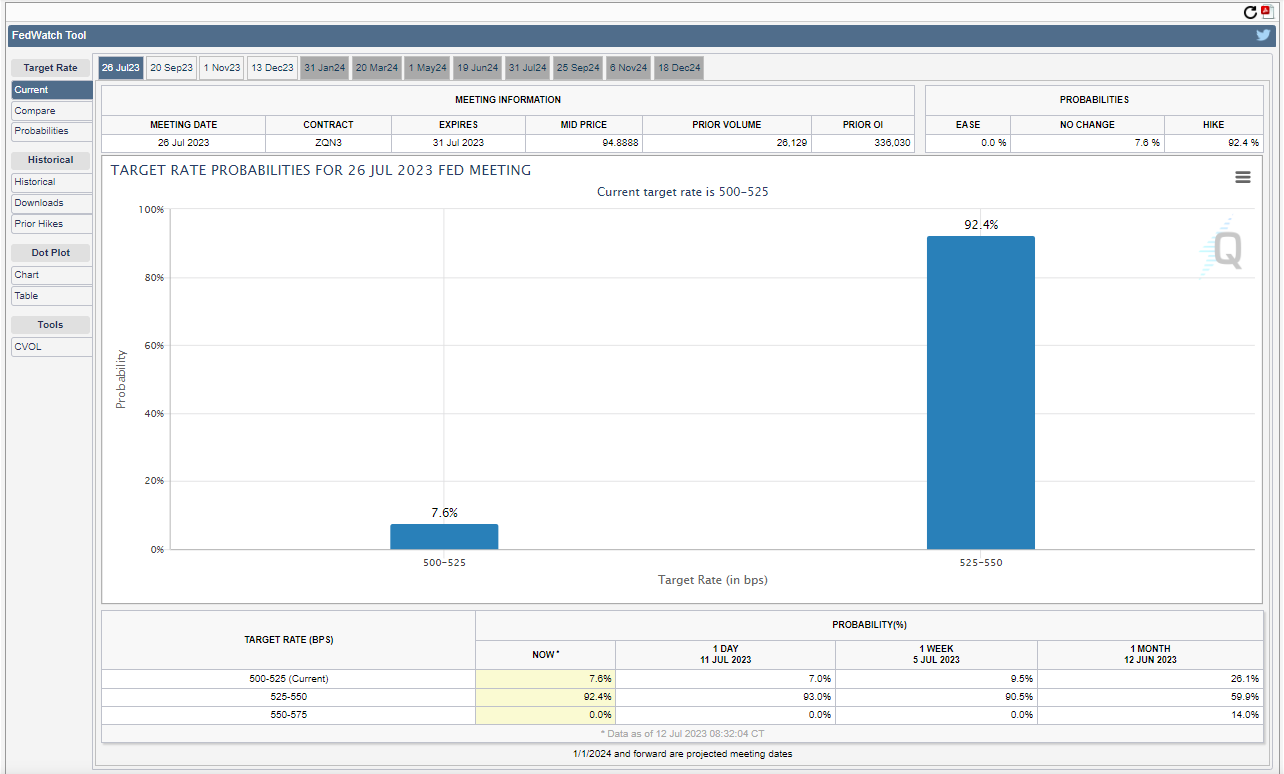Image resolution: width=1284 pixels, height=774 pixels.
Task: Switch to the 1 Nov23 meeting tab
Action: point(222,68)
